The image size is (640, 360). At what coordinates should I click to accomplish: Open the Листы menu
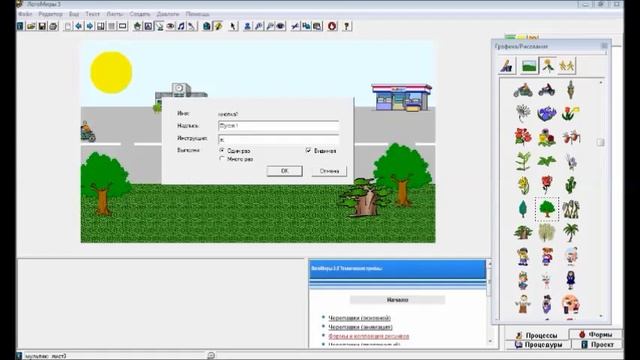[115, 14]
